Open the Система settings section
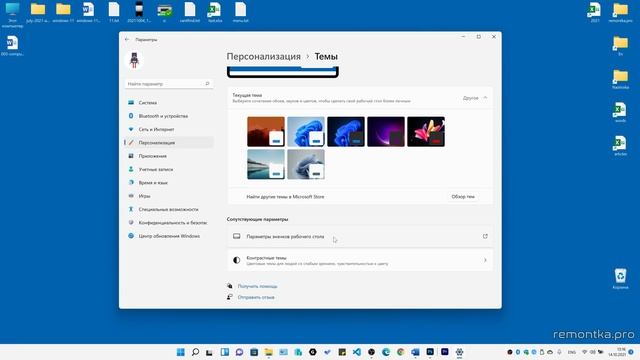 [169, 103]
